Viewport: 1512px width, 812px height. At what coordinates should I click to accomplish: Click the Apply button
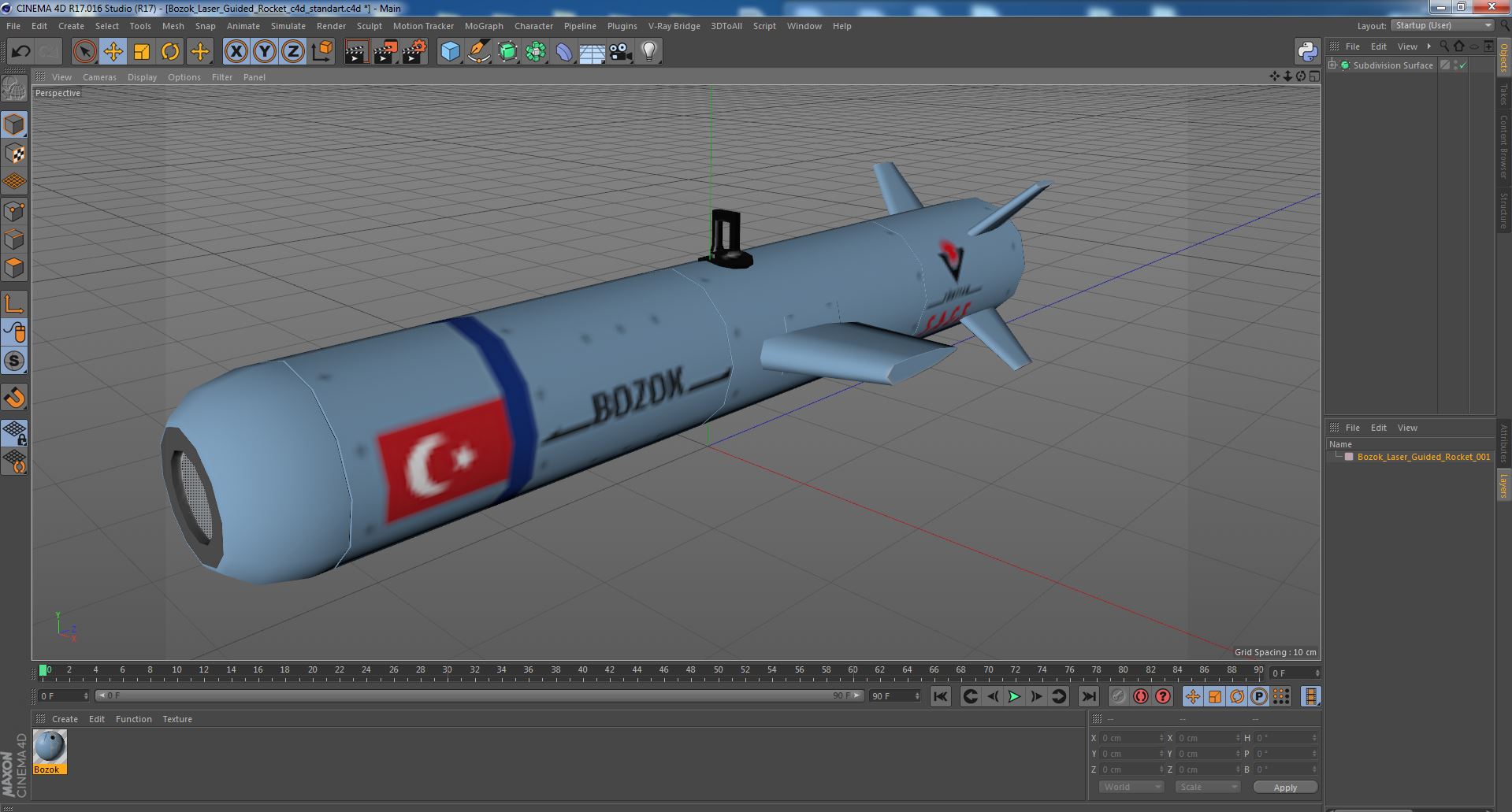pos(1285,787)
